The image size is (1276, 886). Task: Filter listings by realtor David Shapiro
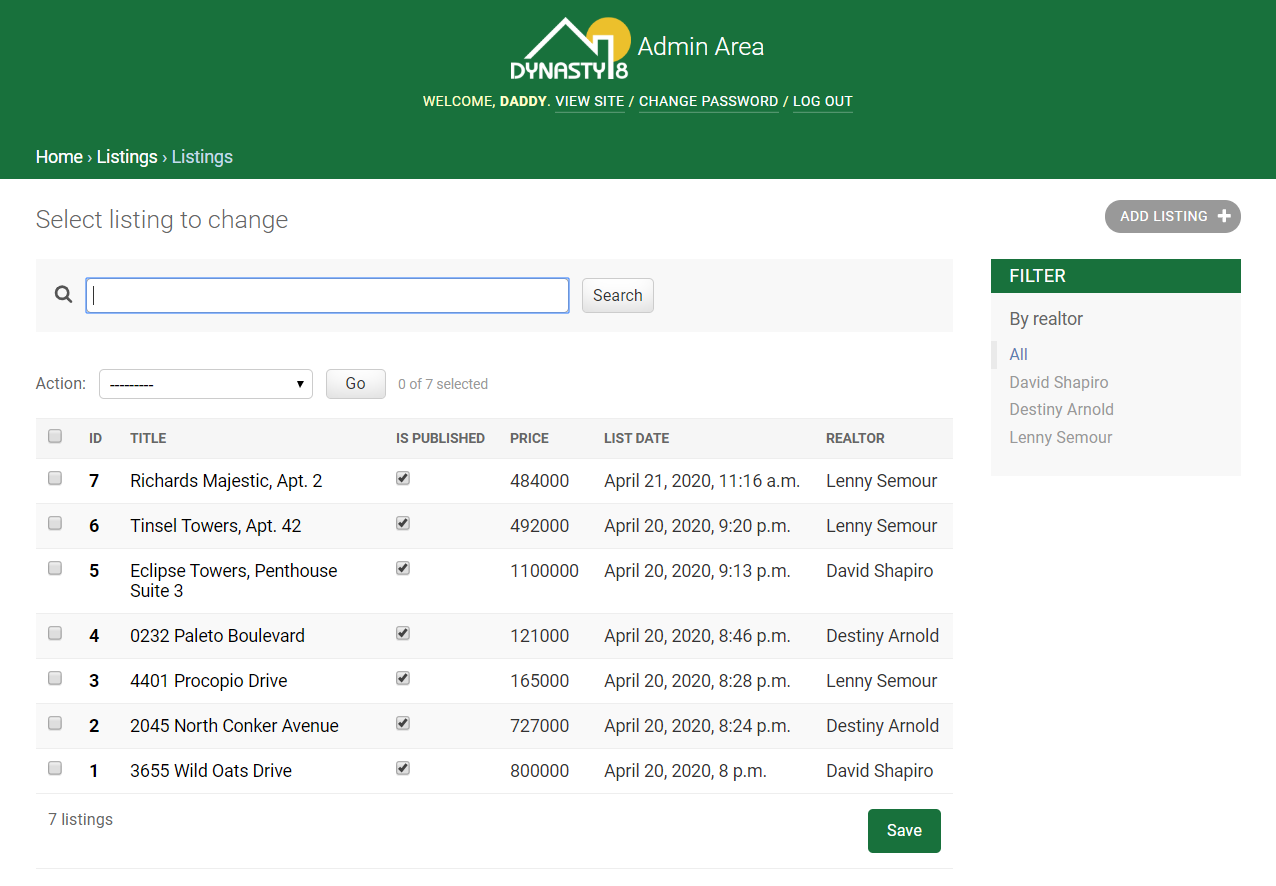[x=1058, y=382]
